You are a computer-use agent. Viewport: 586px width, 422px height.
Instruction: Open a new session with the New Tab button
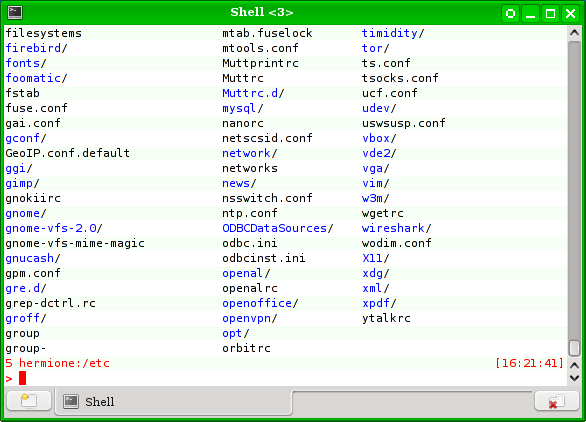29,401
